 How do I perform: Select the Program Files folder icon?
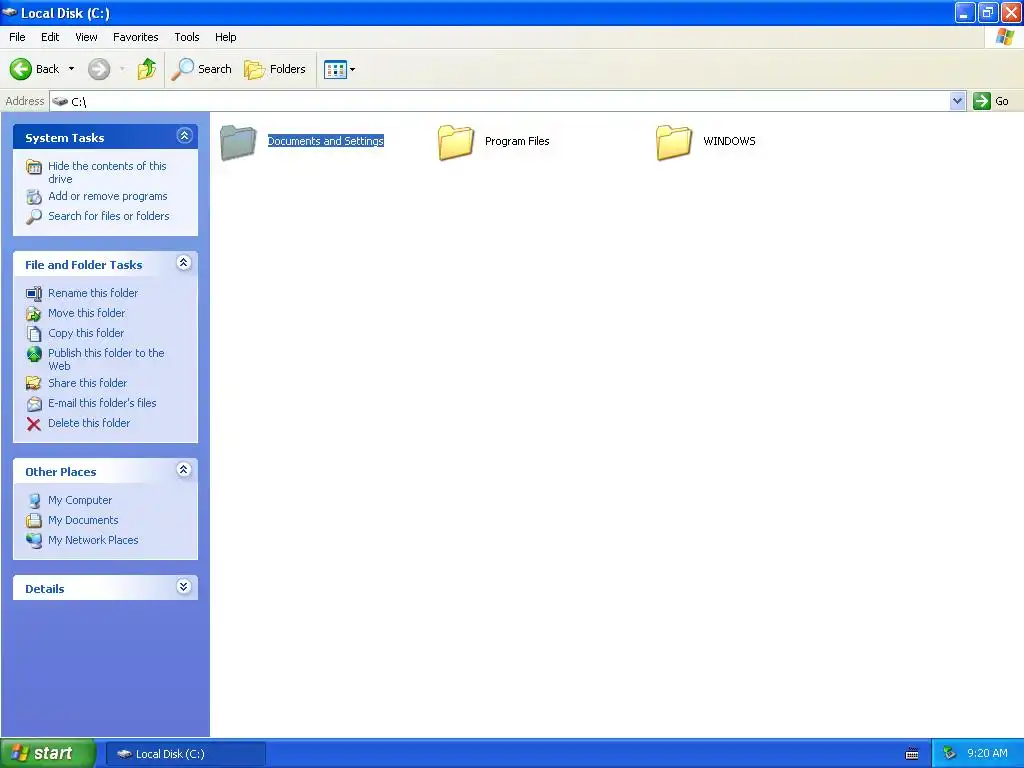[x=456, y=142]
